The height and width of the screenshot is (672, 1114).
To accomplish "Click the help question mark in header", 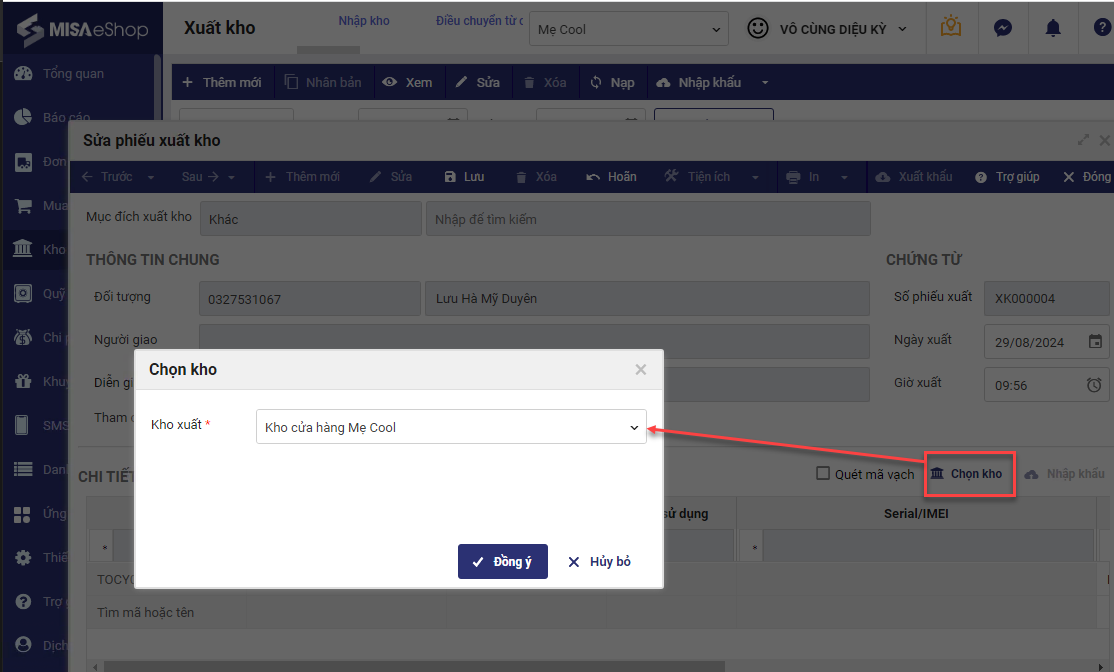I will click(1102, 28).
